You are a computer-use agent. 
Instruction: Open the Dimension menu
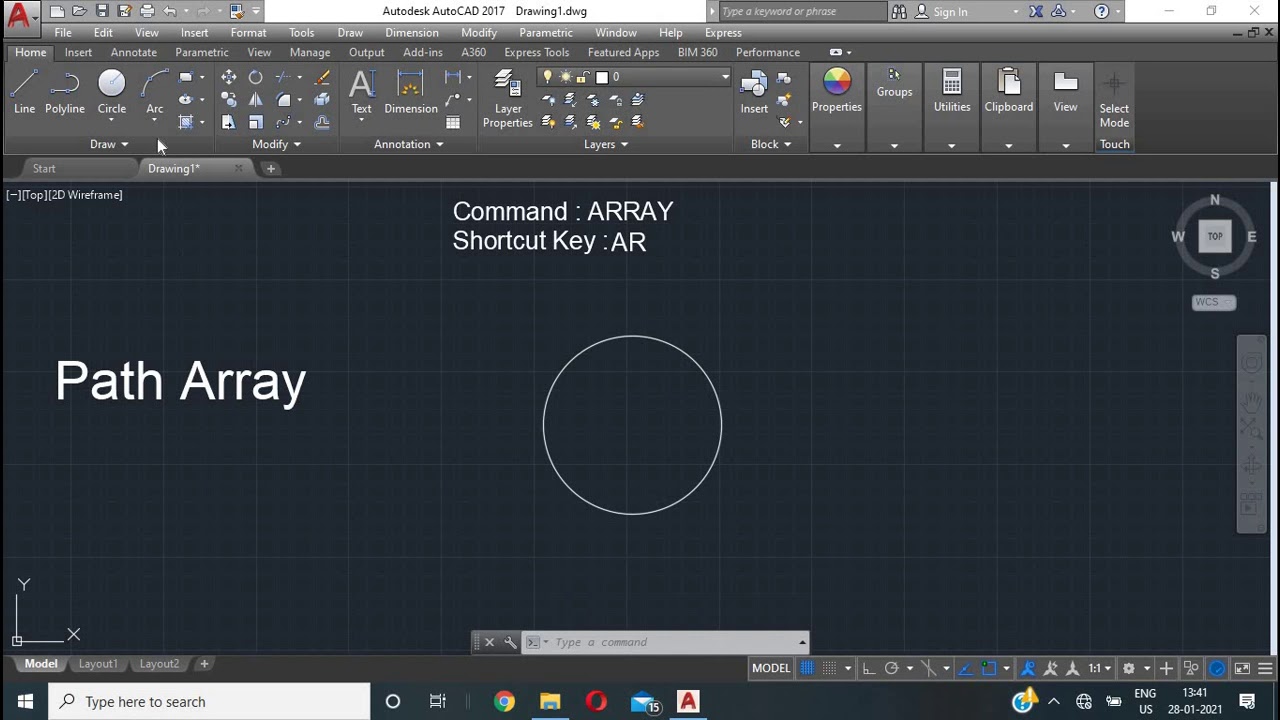tap(412, 33)
